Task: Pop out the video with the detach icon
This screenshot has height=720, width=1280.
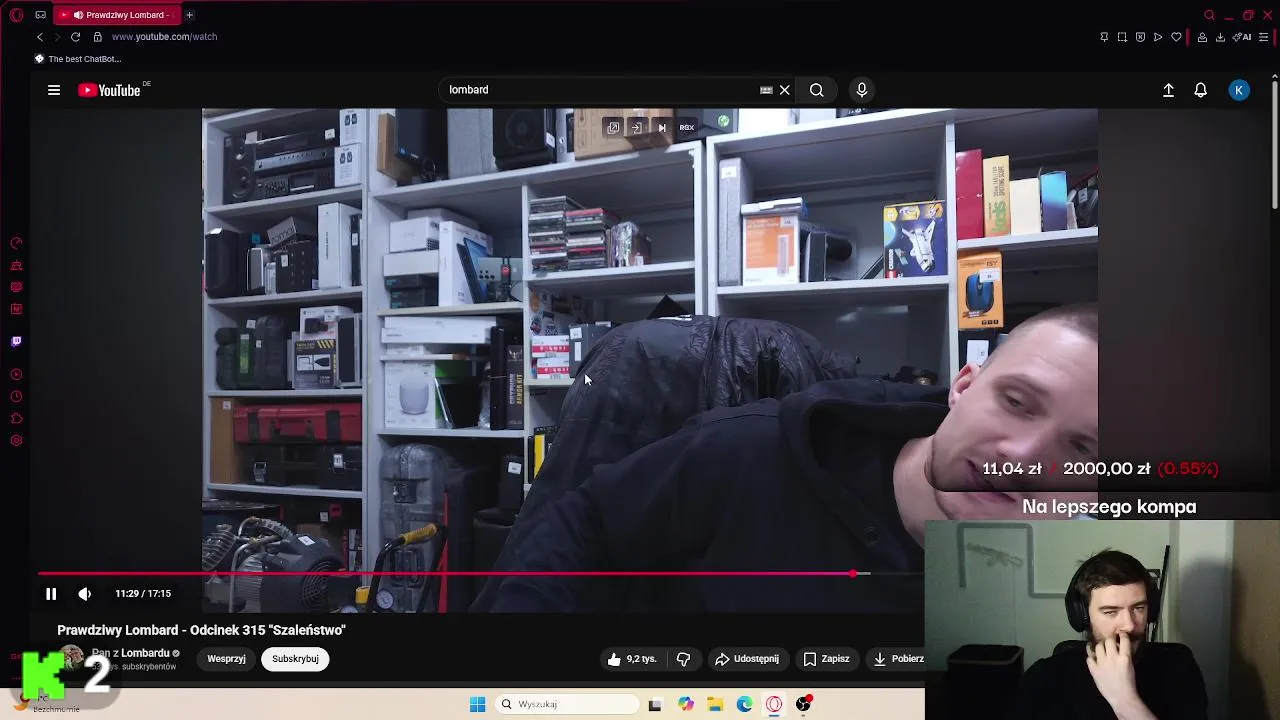Action: pos(613,128)
